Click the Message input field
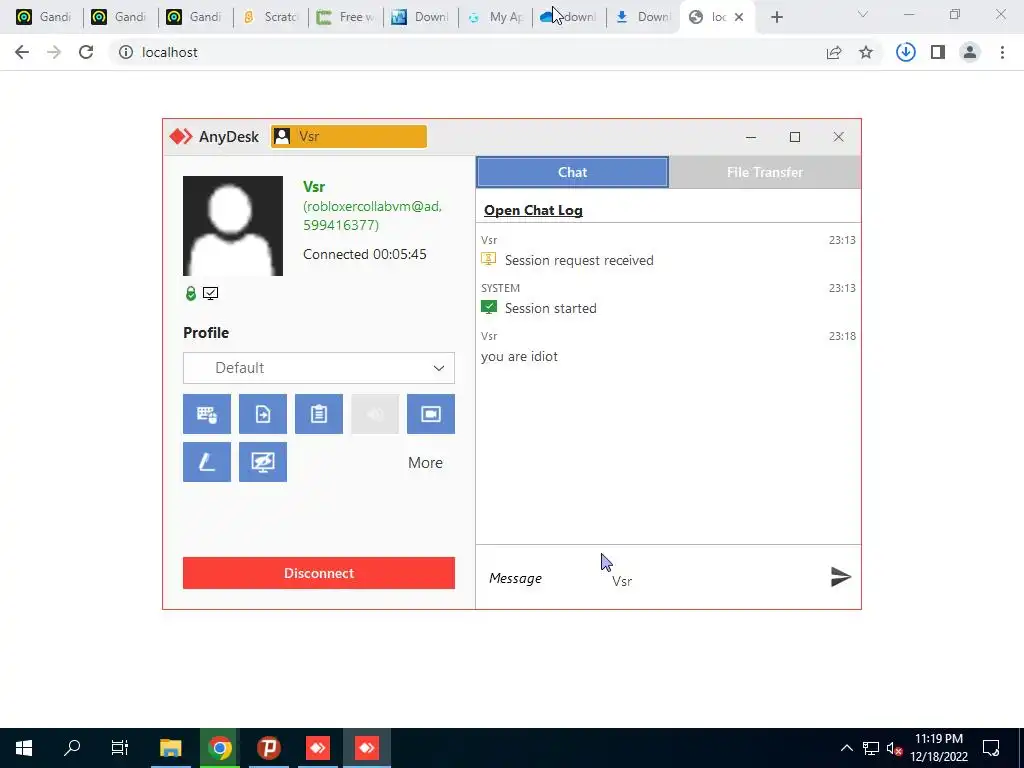 click(x=653, y=578)
